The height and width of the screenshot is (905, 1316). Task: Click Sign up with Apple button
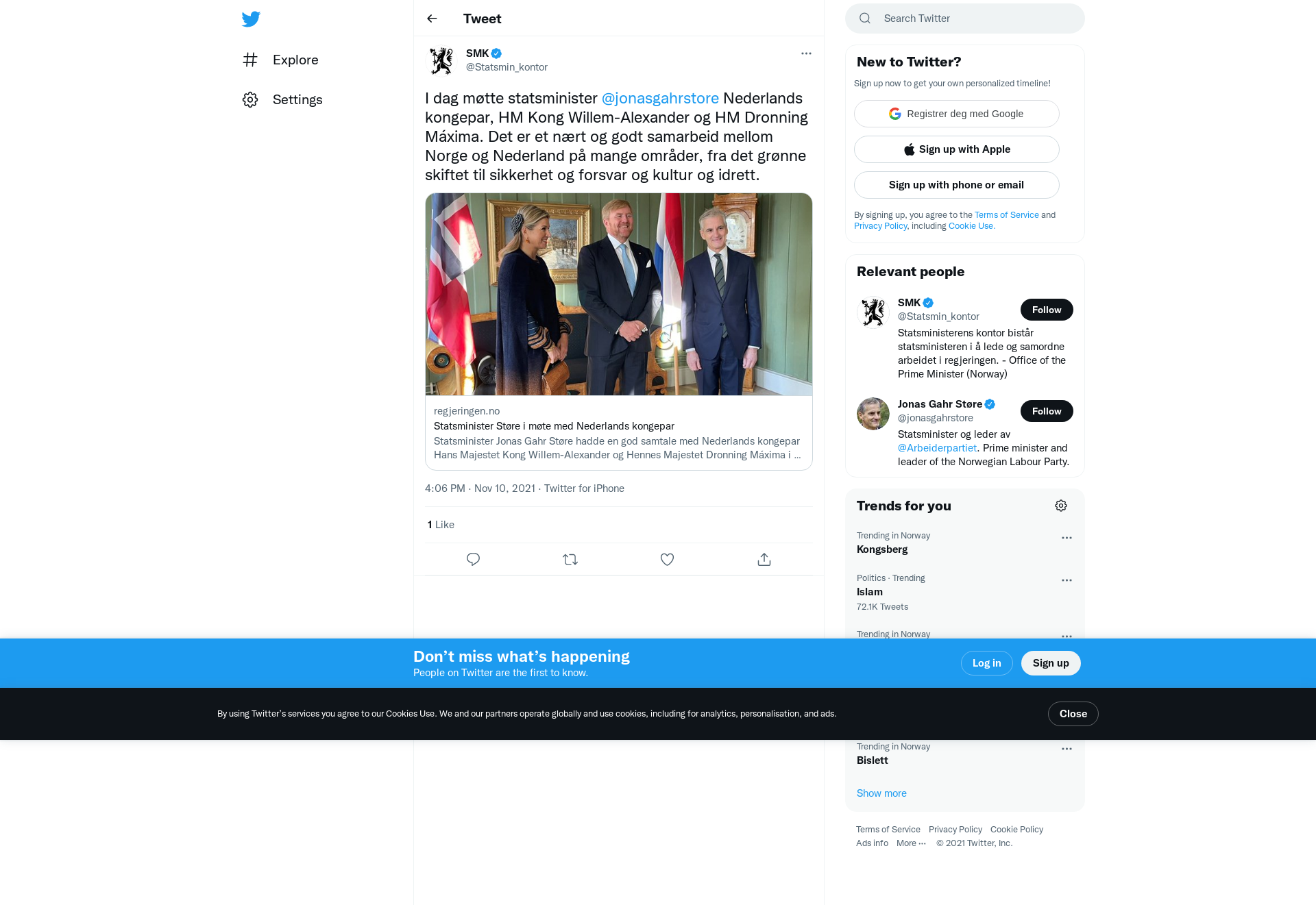pos(956,149)
